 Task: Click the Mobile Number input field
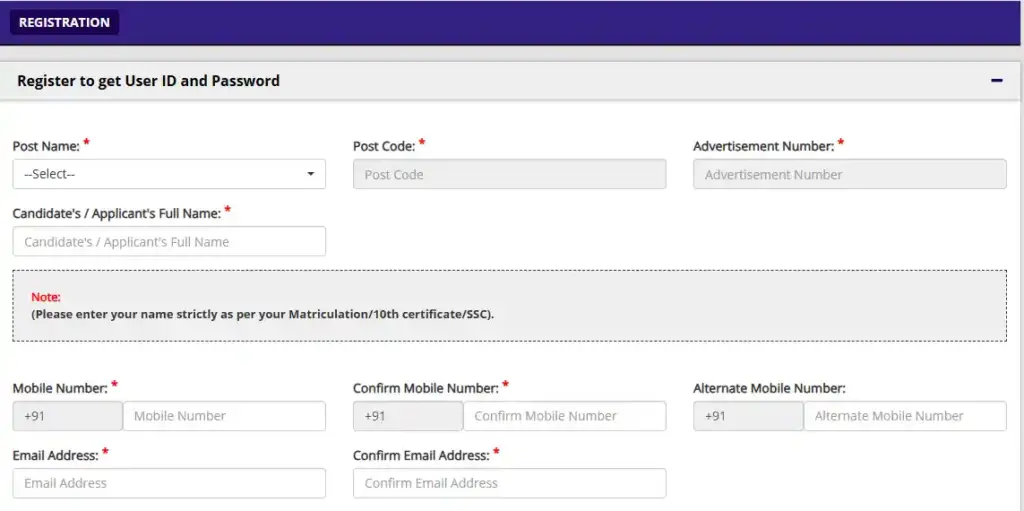[x=224, y=416]
